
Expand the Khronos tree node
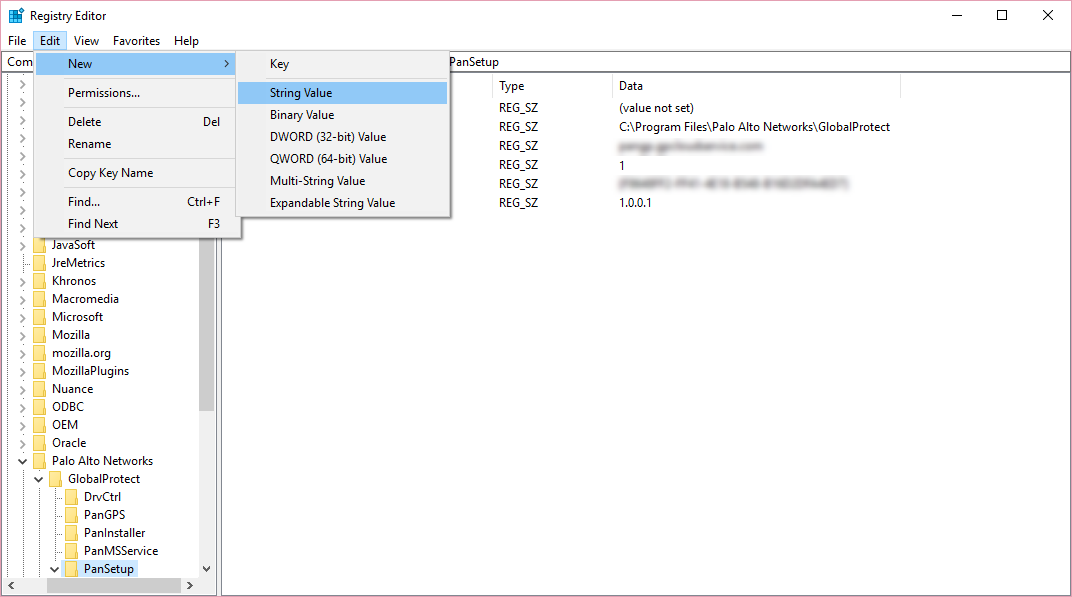[23, 281]
